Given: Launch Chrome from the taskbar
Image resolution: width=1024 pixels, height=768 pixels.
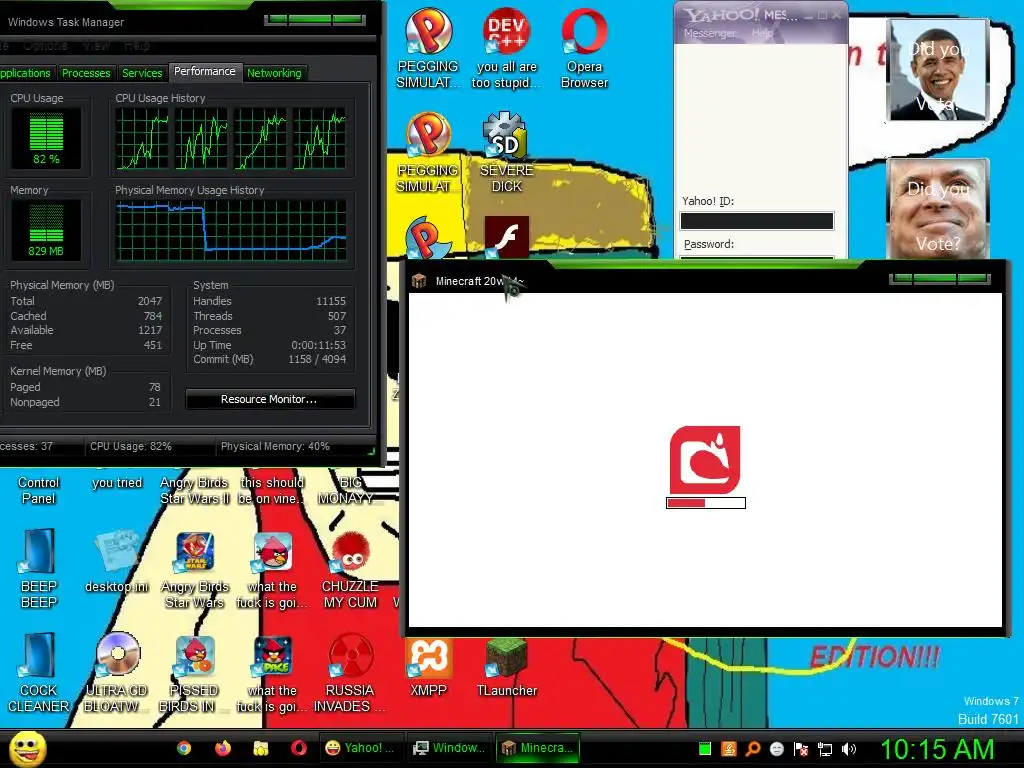Looking at the screenshot, I should [184, 748].
